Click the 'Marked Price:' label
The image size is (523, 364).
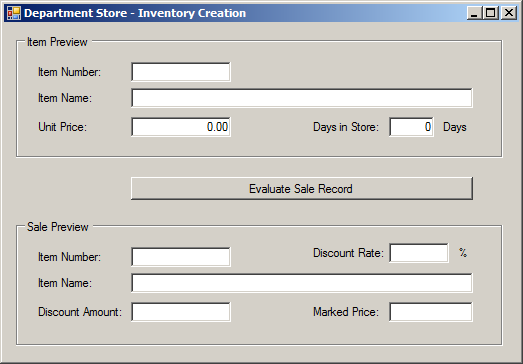346,312
